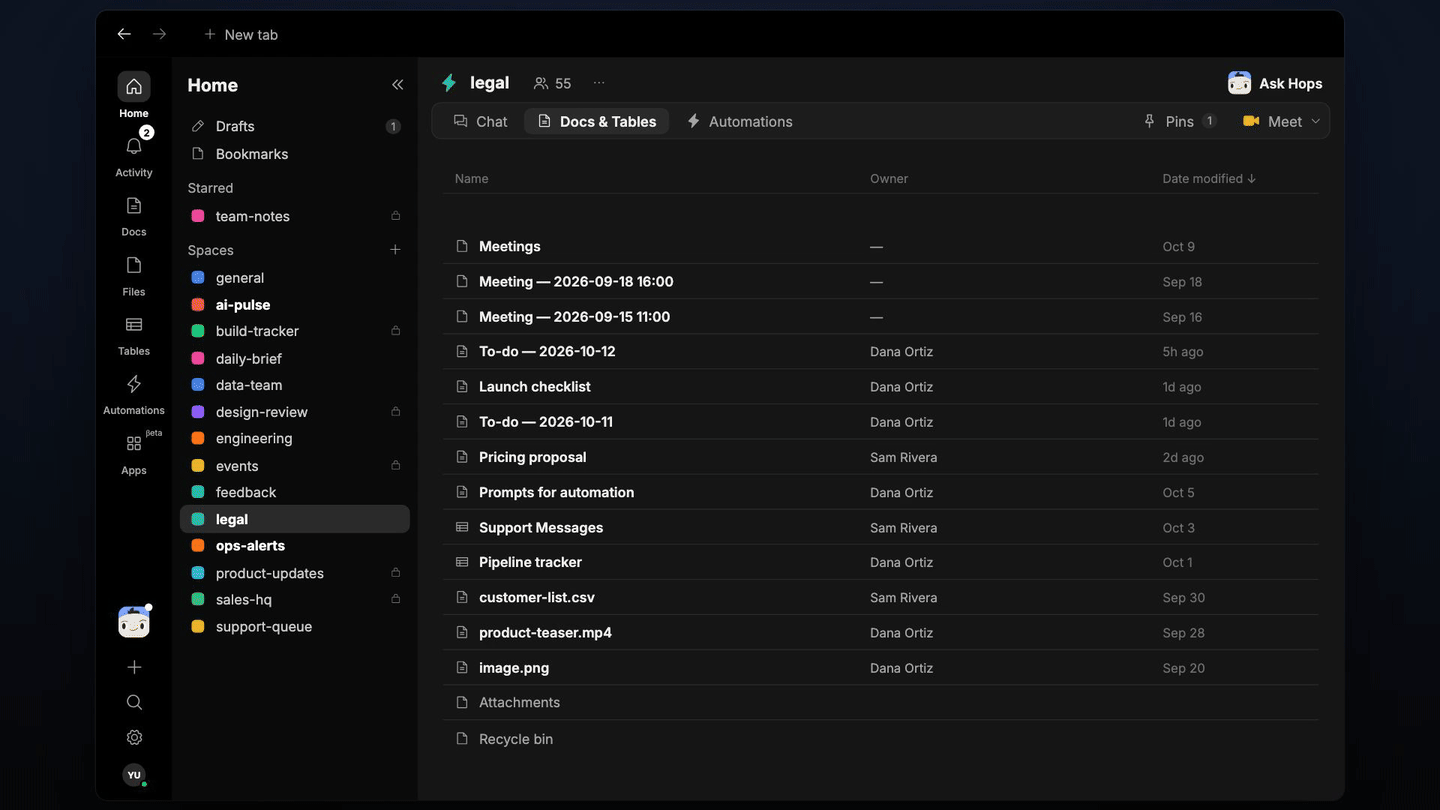Image resolution: width=1440 pixels, height=810 pixels.
Task: Expand the Meet dropdown arrow
Action: pos(1315,121)
